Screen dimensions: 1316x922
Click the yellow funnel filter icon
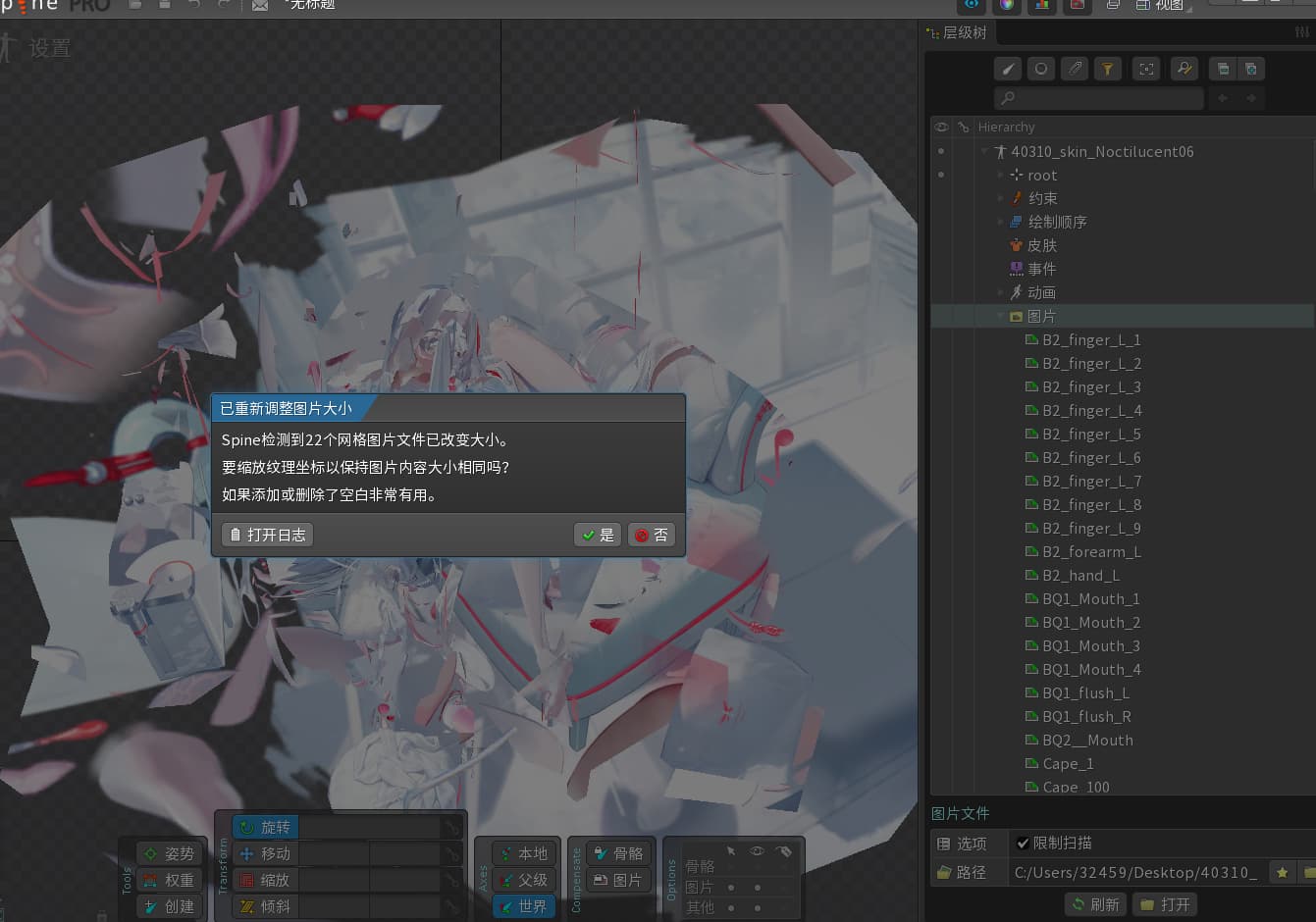[1108, 69]
